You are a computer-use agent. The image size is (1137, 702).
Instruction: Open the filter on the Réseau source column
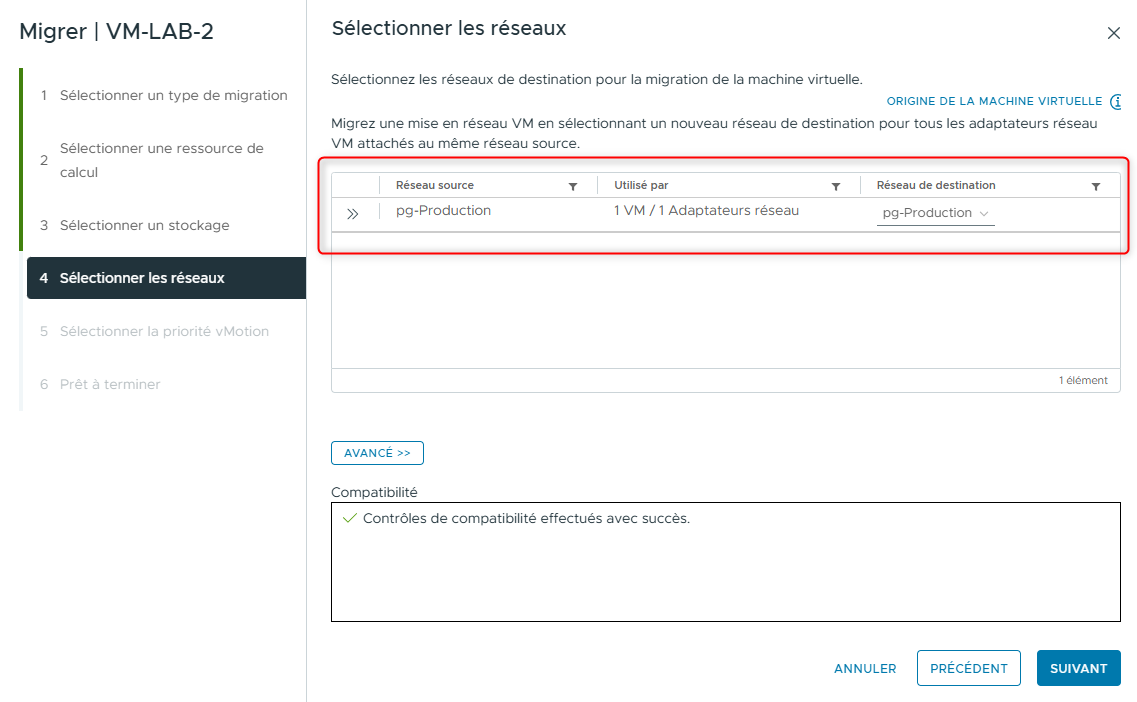[572, 186]
